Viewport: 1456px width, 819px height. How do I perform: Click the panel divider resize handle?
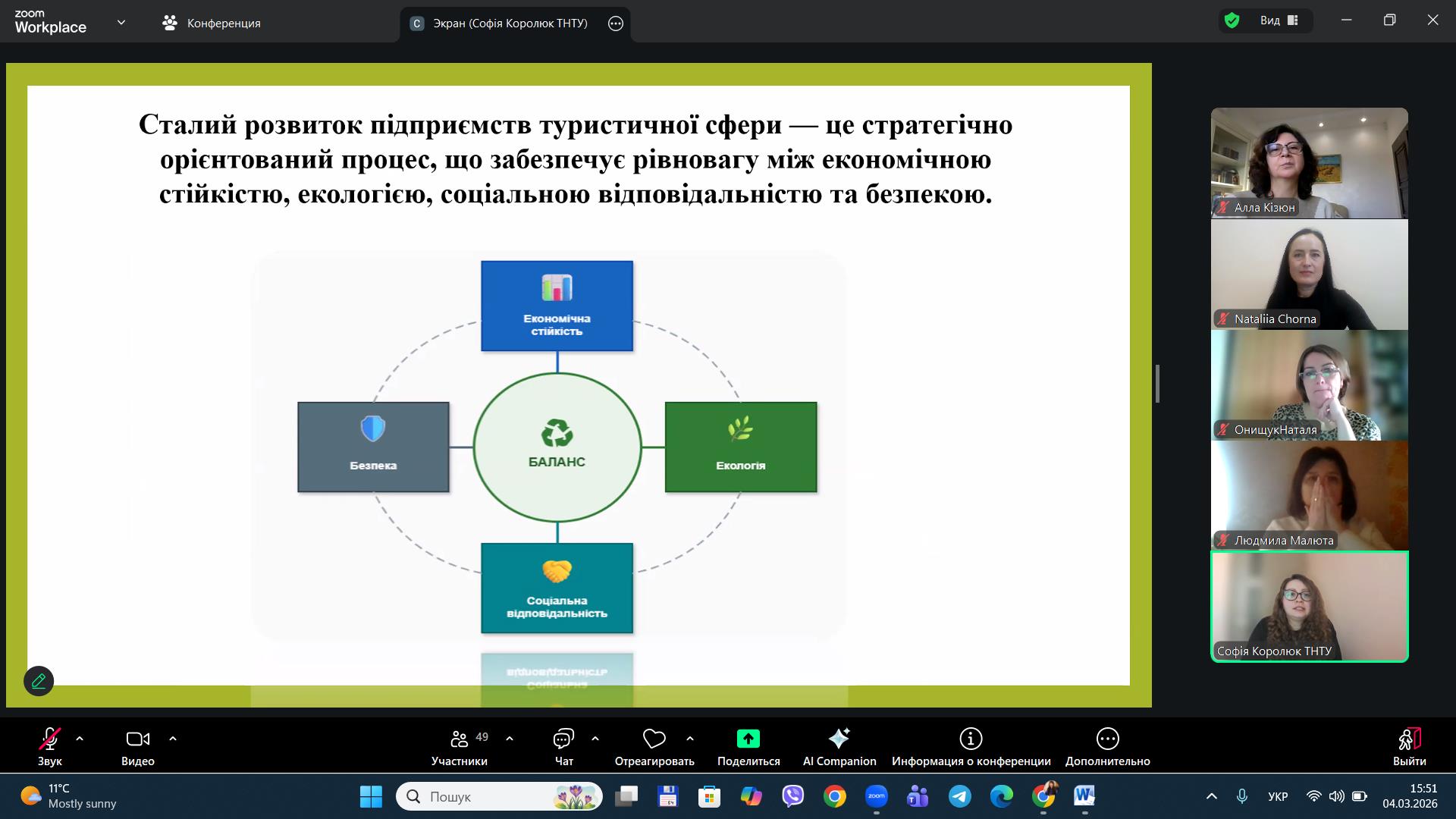[1157, 384]
